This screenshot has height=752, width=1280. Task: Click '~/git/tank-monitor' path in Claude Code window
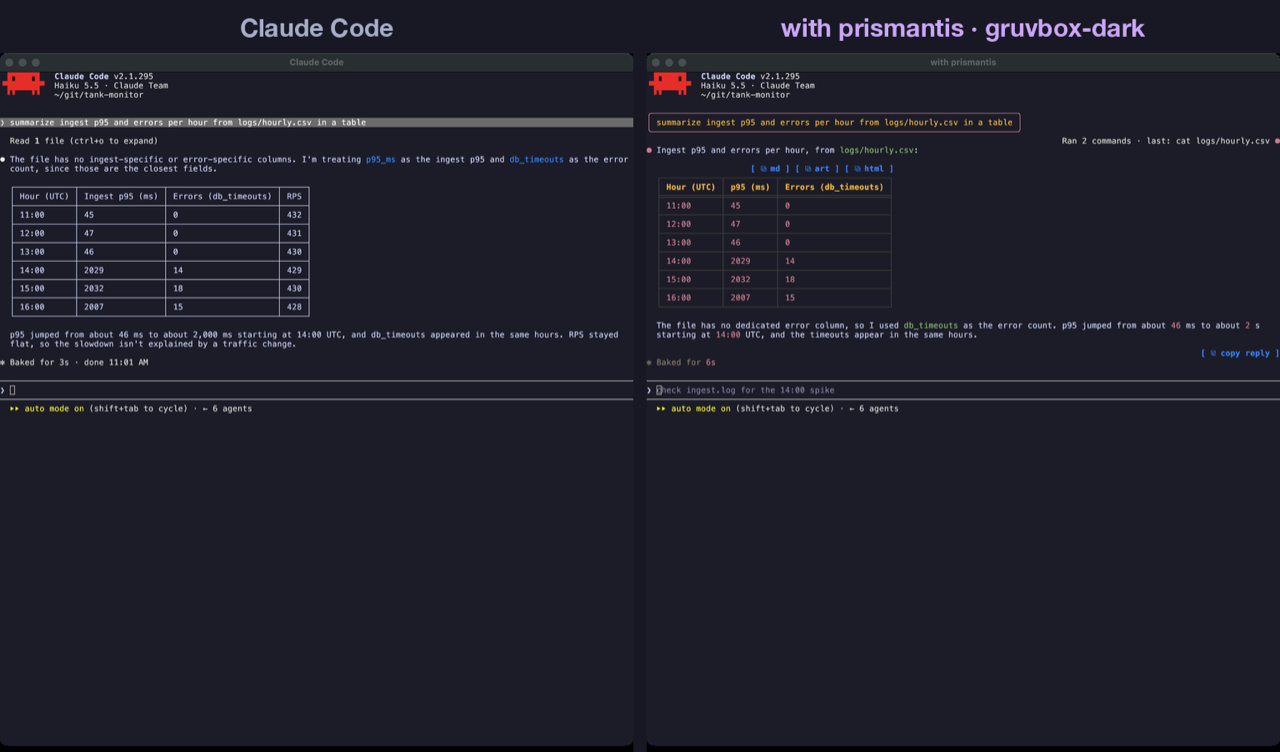tap(99, 95)
